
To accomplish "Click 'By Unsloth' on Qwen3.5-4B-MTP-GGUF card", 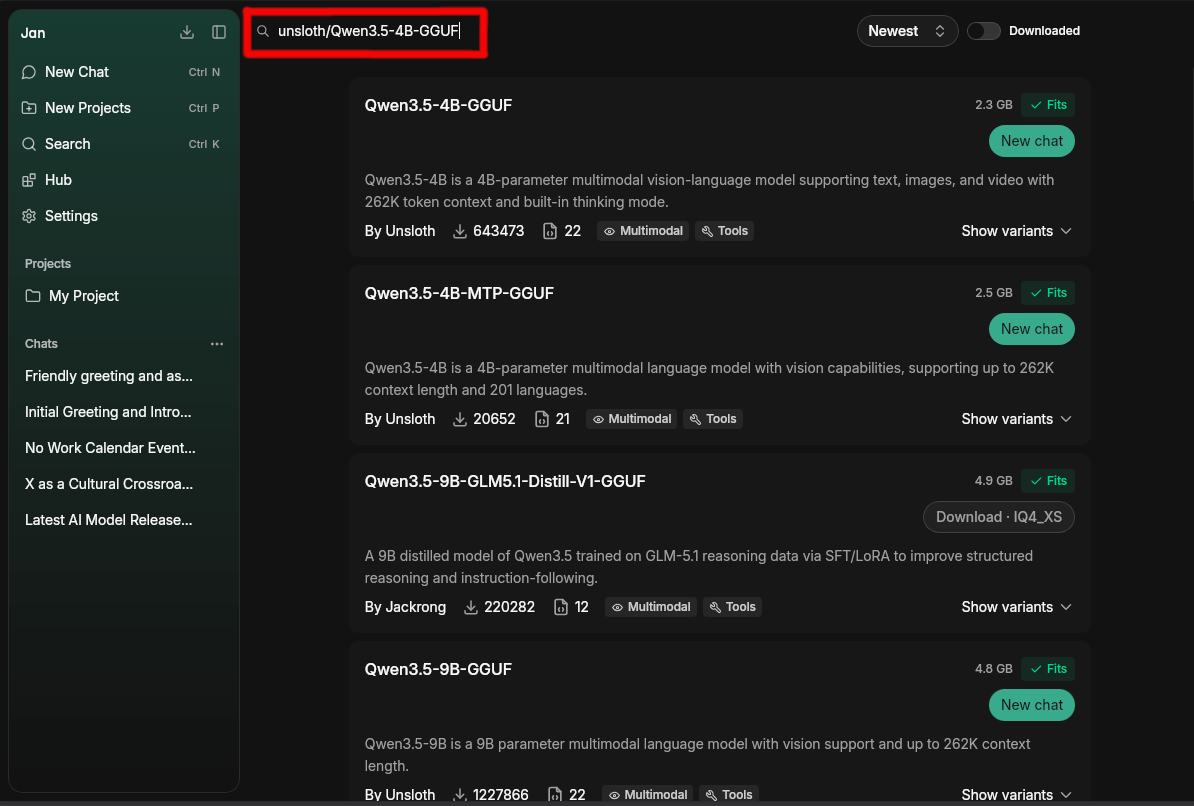I will pyautogui.click(x=400, y=419).
